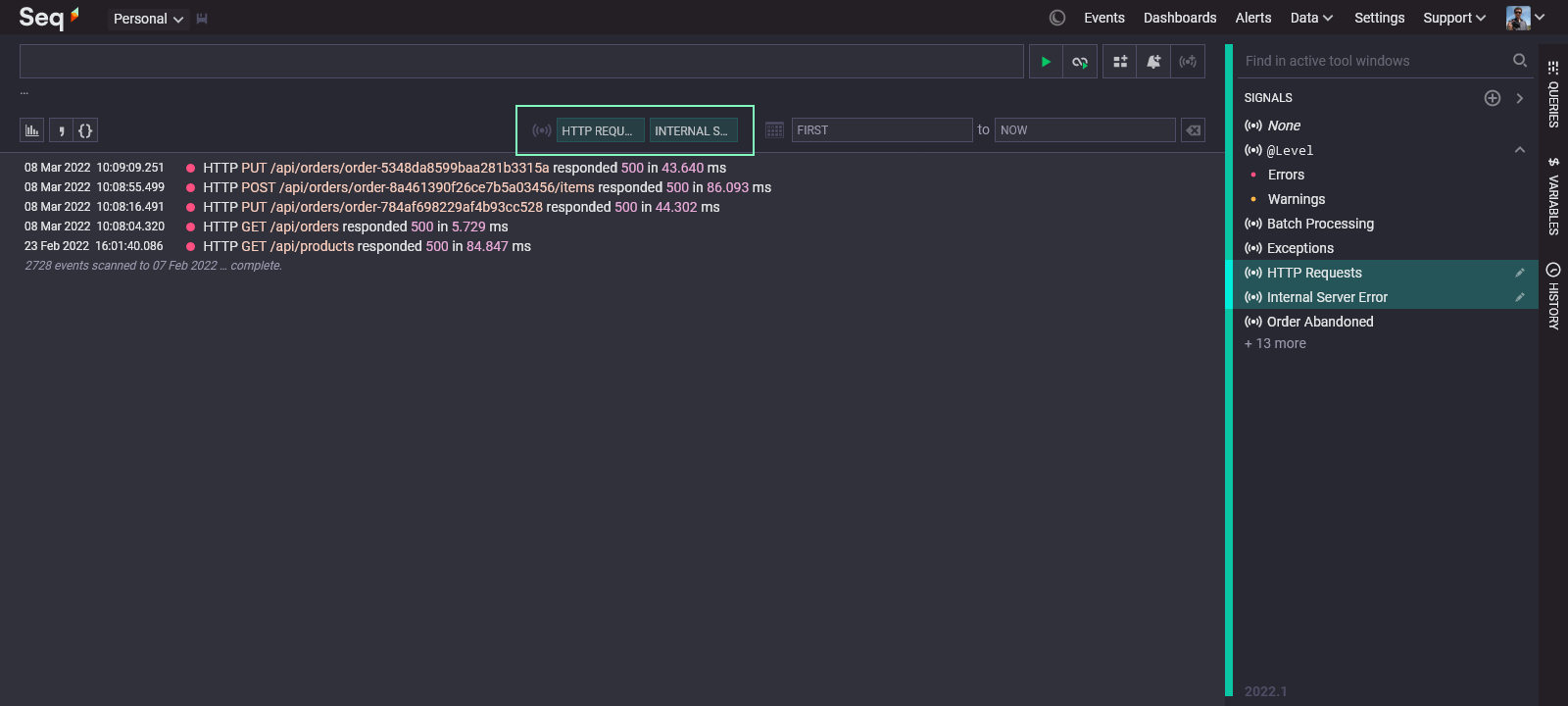Image resolution: width=1568 pixels, height=706 pixels.
Task: Collapse the @Level signal group
Action: point(1520,150)
